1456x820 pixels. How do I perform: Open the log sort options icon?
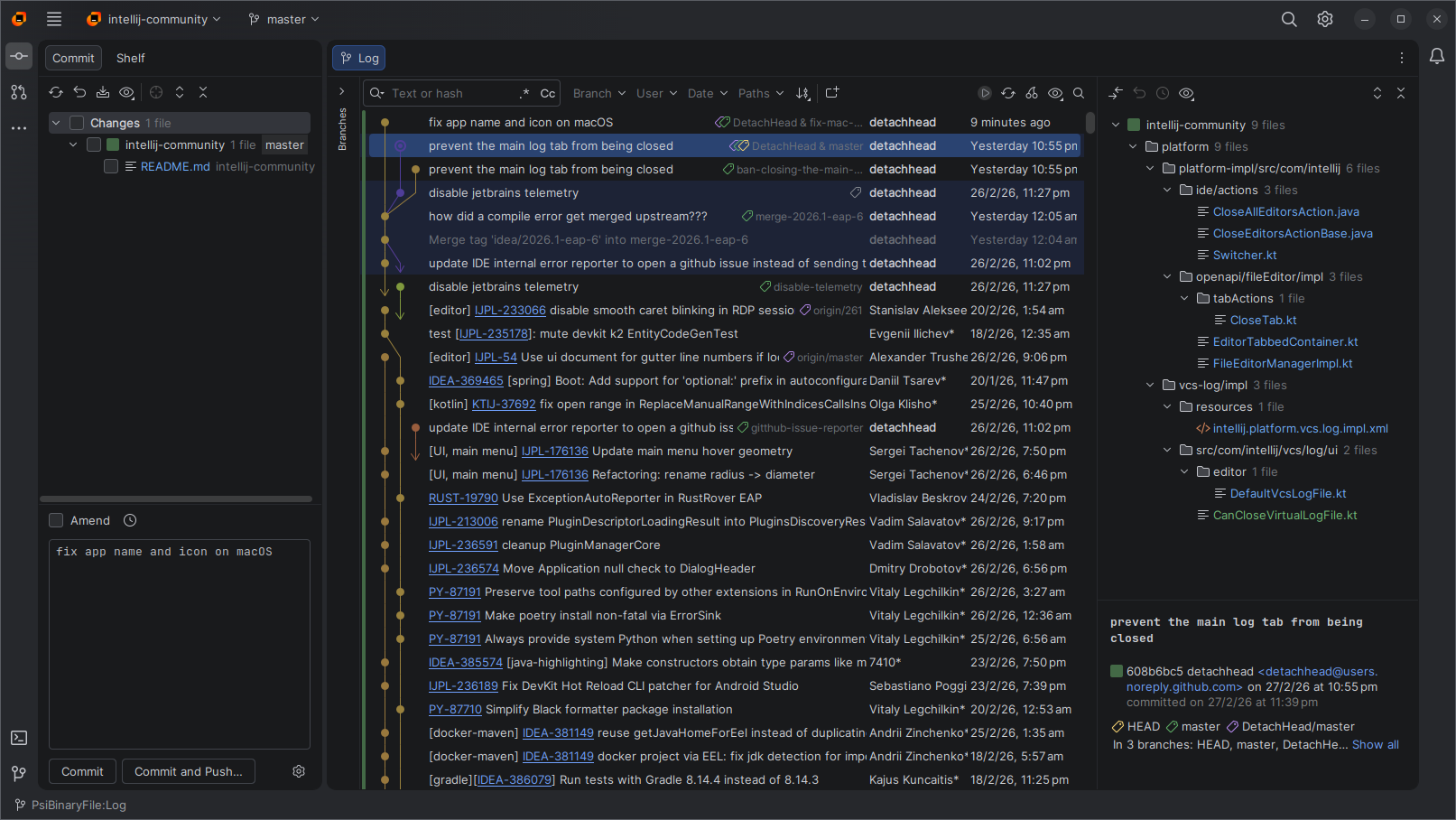tap(803, 93)
